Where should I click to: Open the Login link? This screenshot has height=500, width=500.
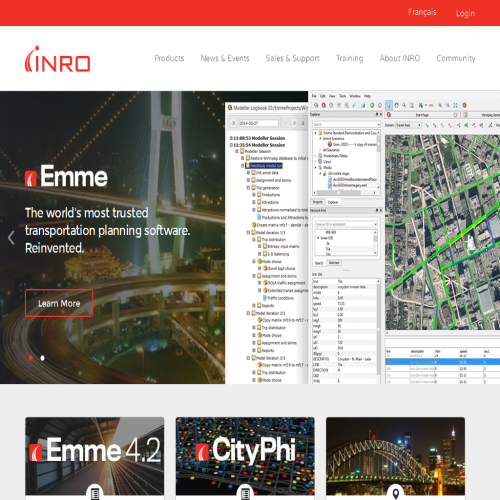(465, 13)
